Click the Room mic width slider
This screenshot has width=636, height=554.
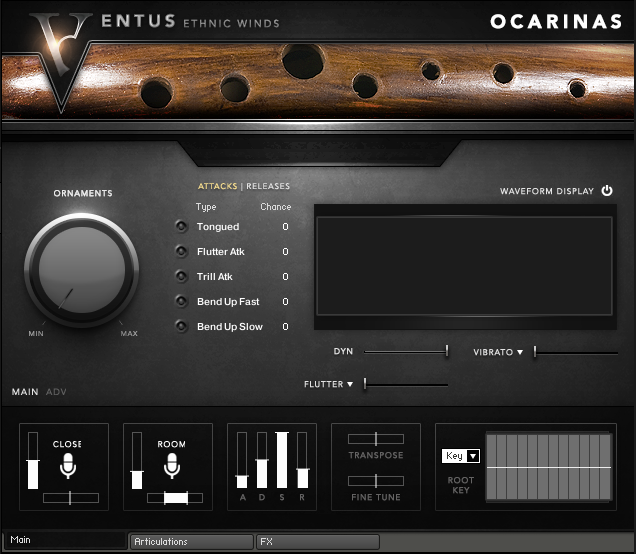point(175,498)
